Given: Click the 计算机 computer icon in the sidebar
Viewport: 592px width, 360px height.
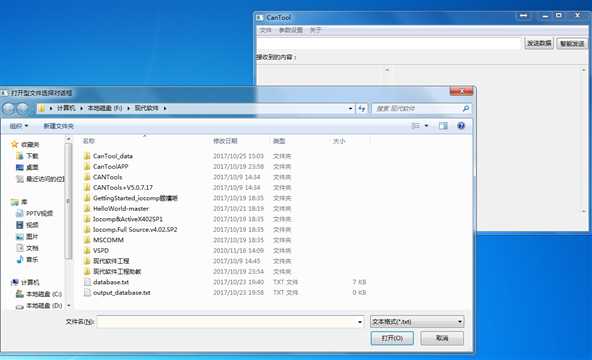Looking at the screenshot, I should 15,282.
